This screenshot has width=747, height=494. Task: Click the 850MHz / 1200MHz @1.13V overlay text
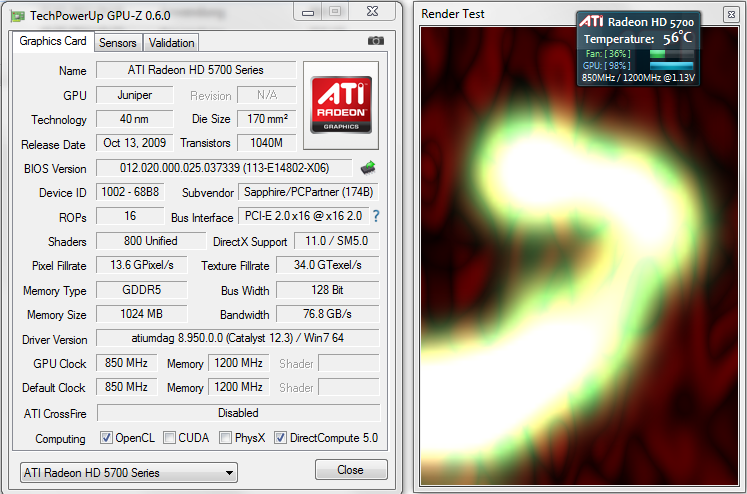pos(638,78)
